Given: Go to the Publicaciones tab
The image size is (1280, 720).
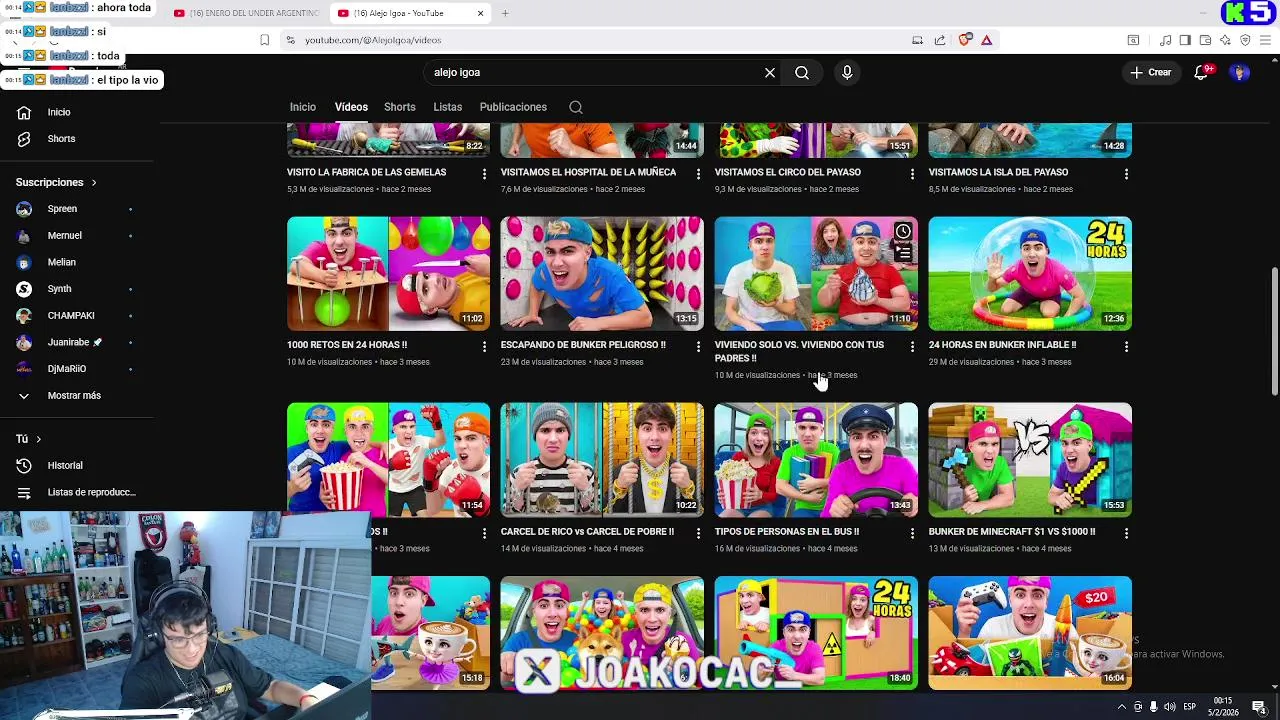Looking at the screenshot, I should point(513,107).
